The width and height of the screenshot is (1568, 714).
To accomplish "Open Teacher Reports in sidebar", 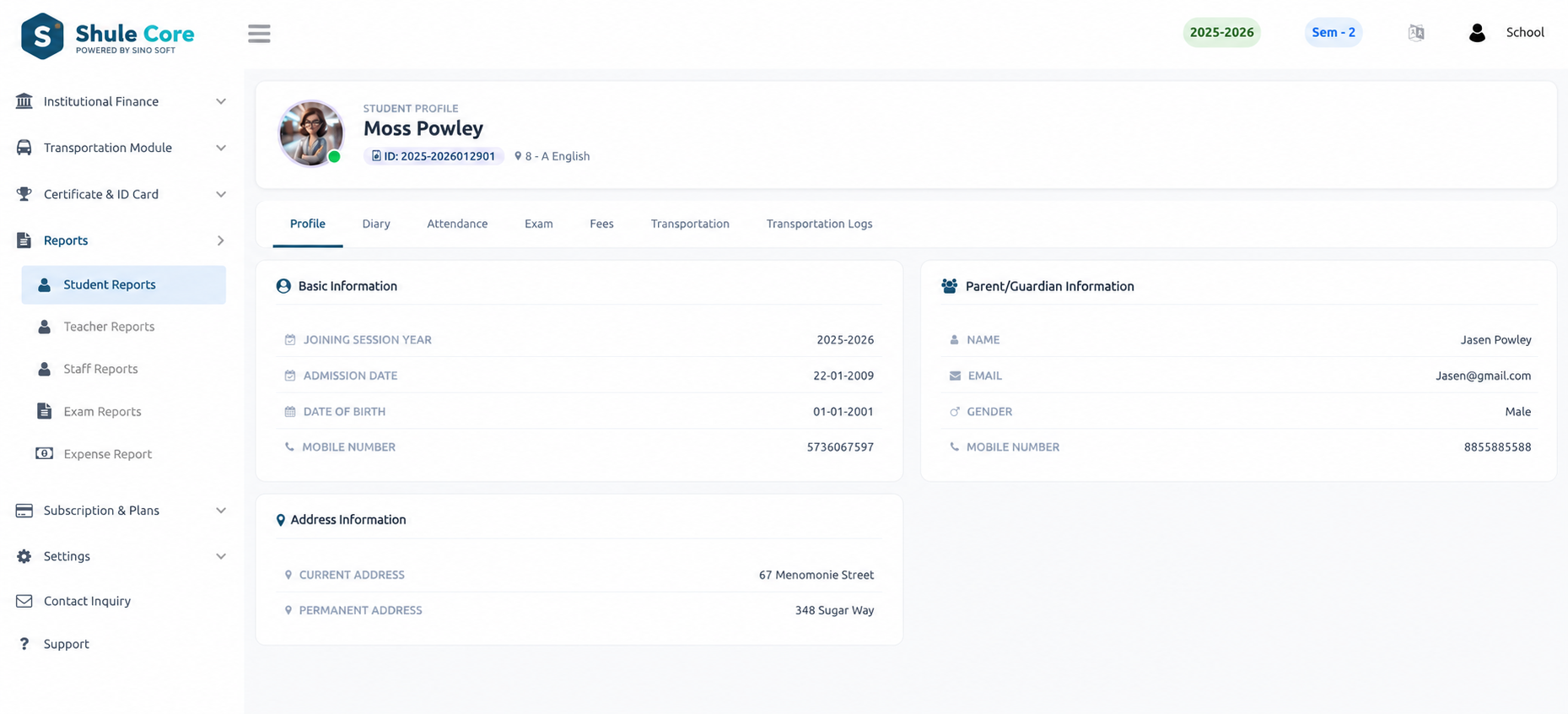I will [x=109, y=327].
